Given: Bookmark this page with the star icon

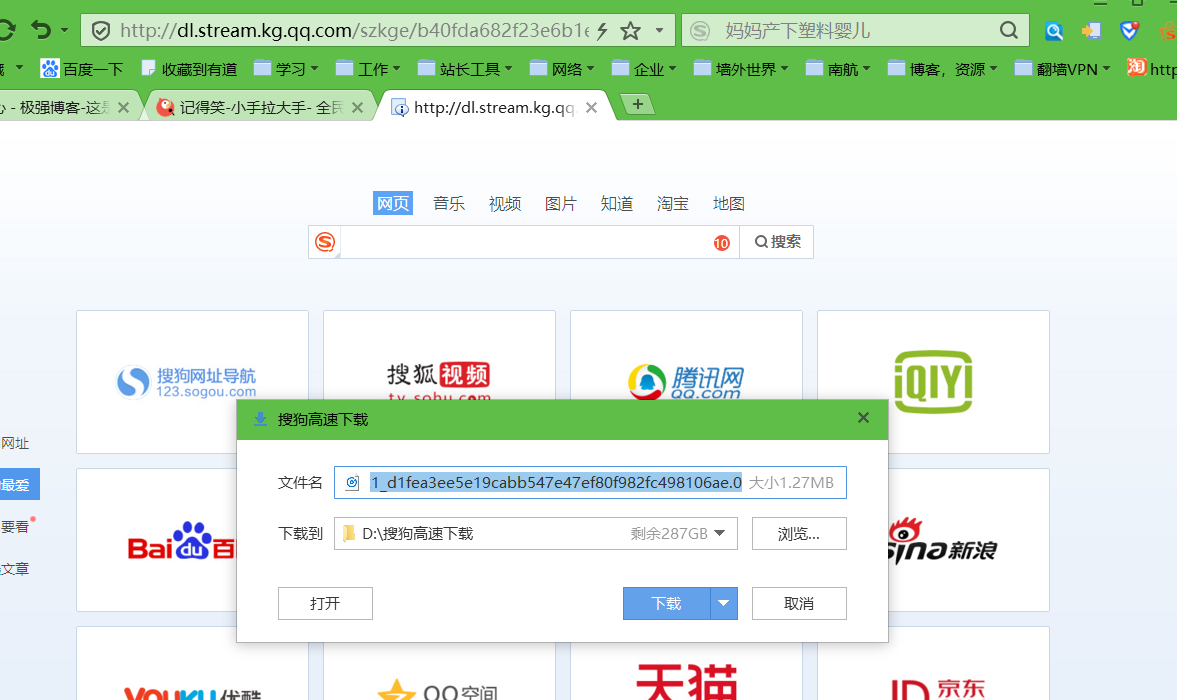Looking at the screenshot, I should coord(631,31).
